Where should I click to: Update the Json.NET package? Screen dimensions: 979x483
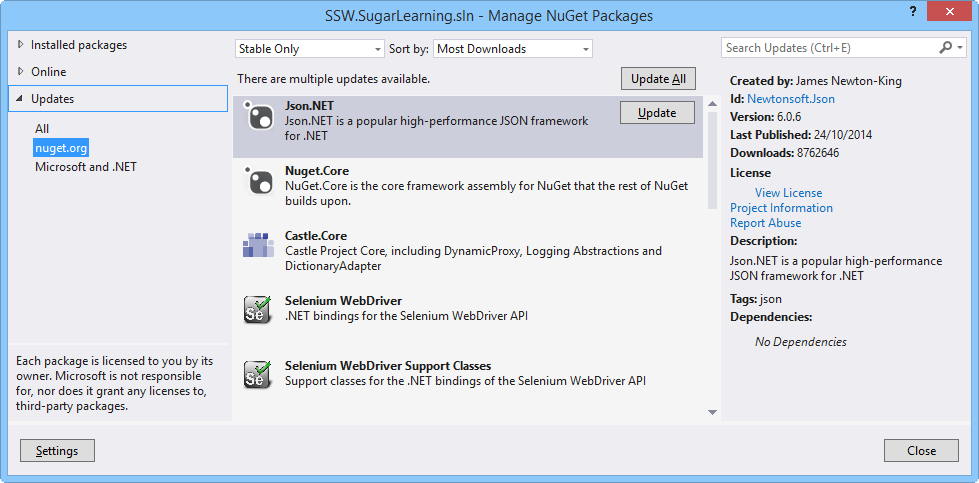tap(657, 113)
